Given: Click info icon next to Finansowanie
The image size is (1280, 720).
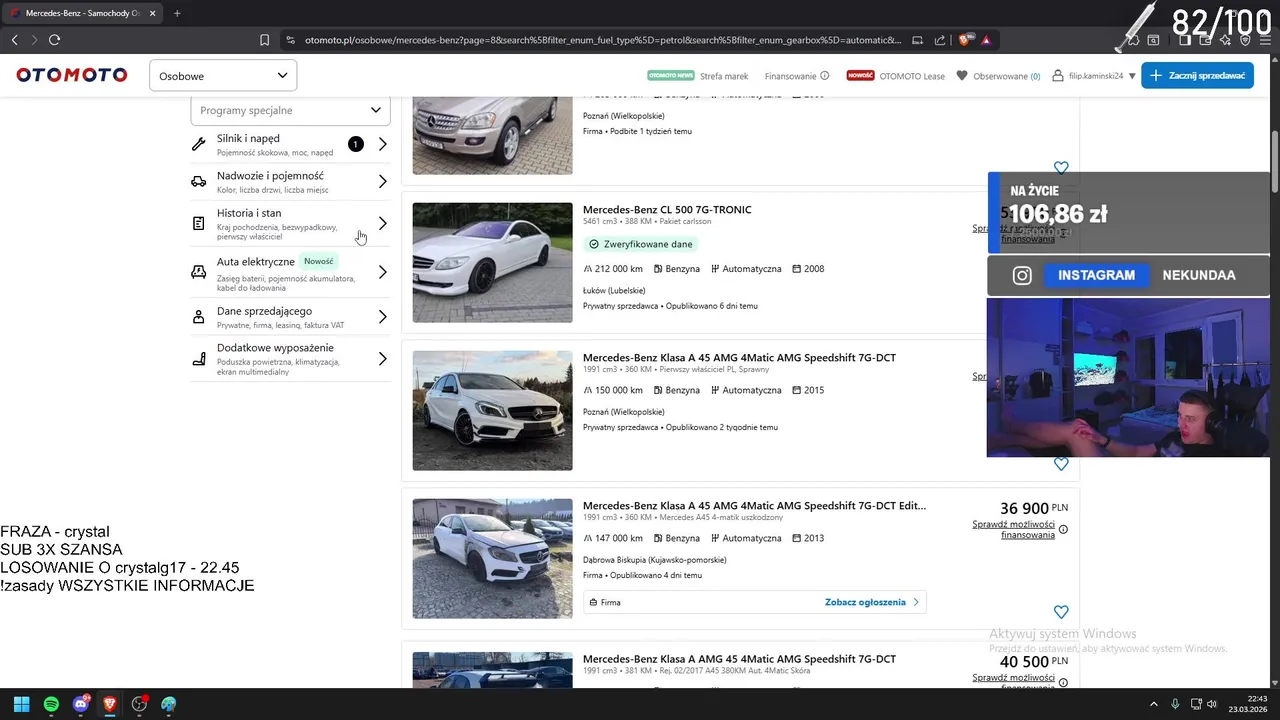Looking at the screenshot, I should tap(825, 76).
